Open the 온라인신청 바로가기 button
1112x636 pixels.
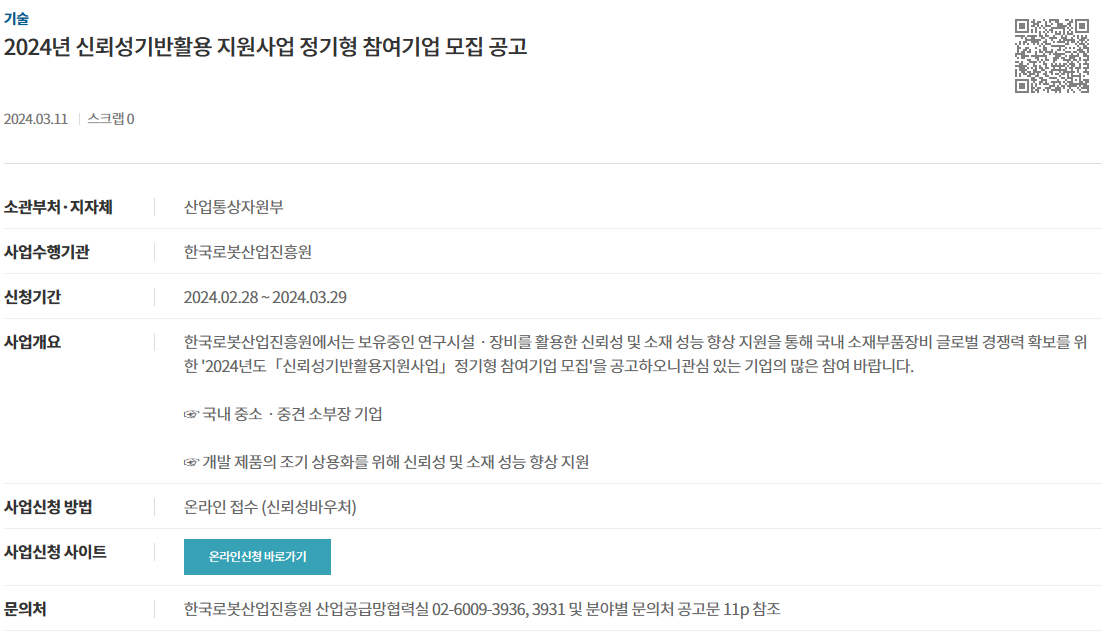(x=257, y=557)
